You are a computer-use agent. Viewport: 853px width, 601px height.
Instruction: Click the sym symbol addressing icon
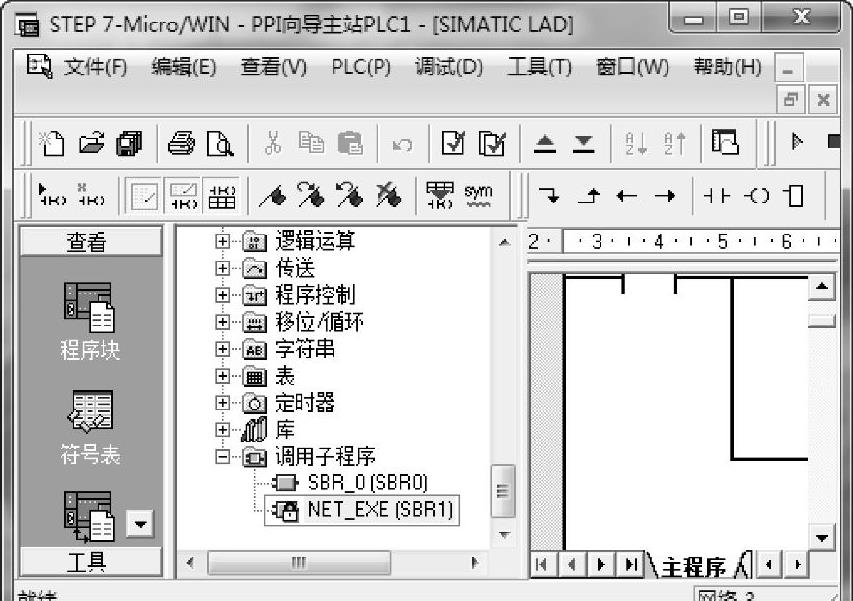point(478,195)
